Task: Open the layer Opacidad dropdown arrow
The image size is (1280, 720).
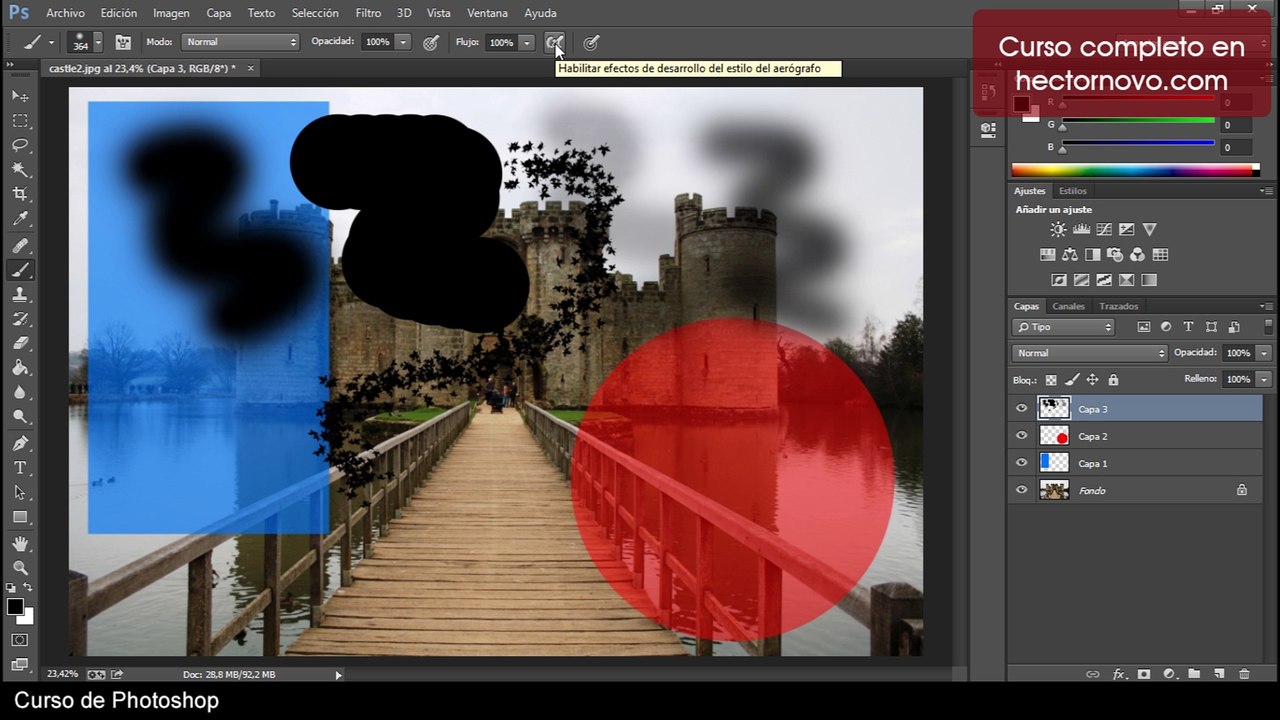Action: click(x=1264, y=353)
